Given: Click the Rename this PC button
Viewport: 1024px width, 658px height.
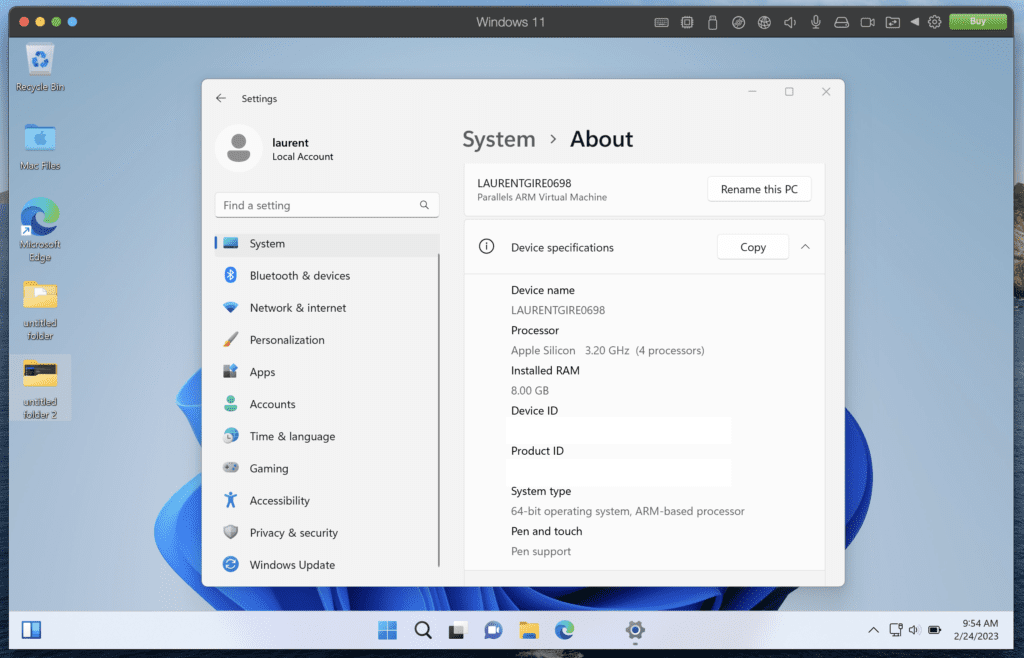Looking at the screenshot, I should click(x=759, y=189).
